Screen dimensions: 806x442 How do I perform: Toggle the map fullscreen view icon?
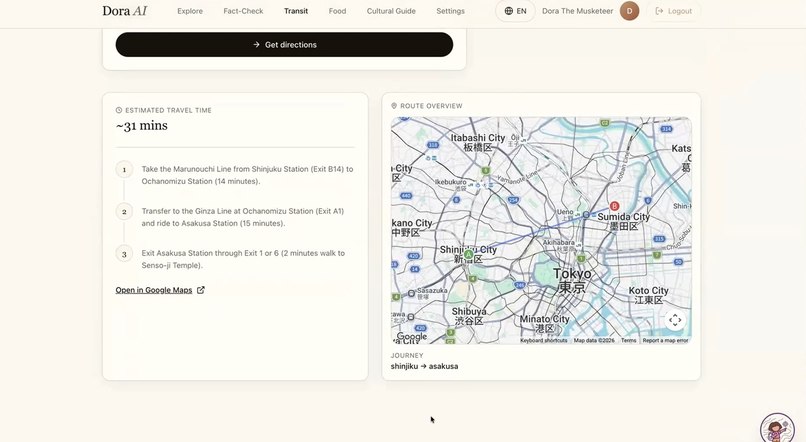click(x=675, y=320)
